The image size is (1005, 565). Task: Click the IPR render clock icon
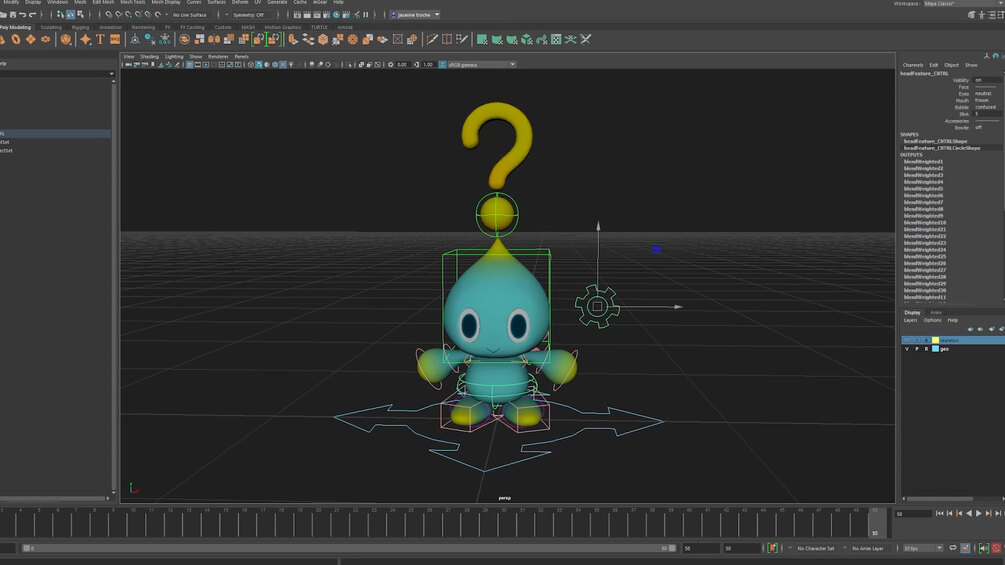pos(337,14)
